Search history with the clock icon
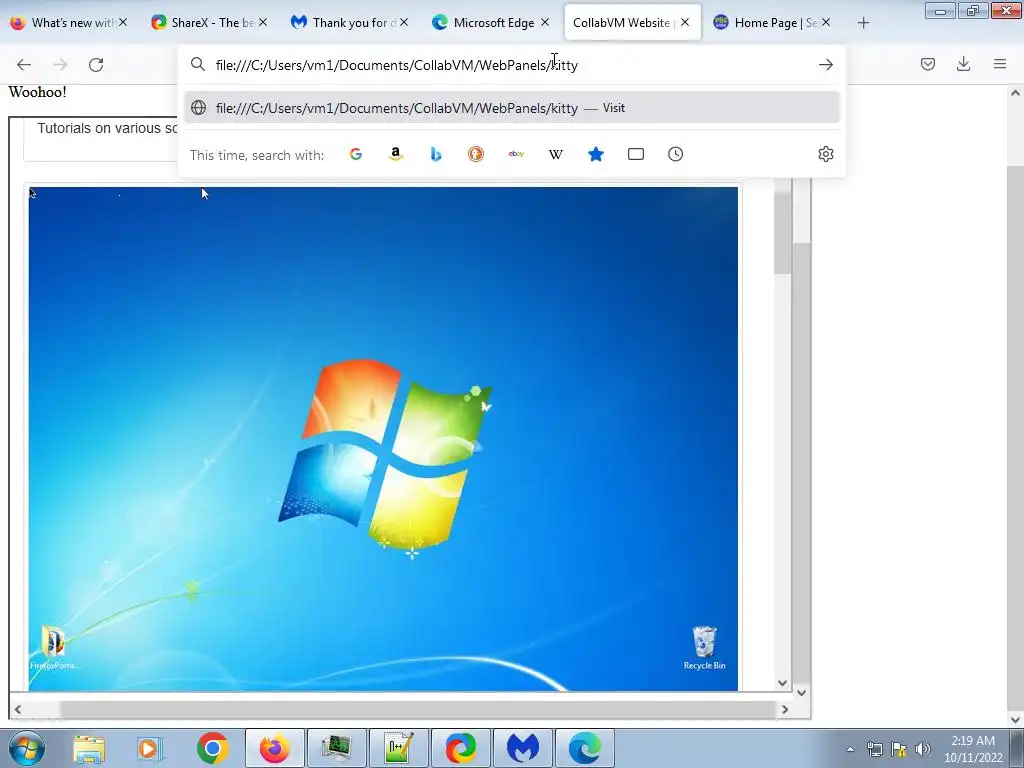Image resolution: width=1024 pixels, height=768 pixels. (675, 154)
